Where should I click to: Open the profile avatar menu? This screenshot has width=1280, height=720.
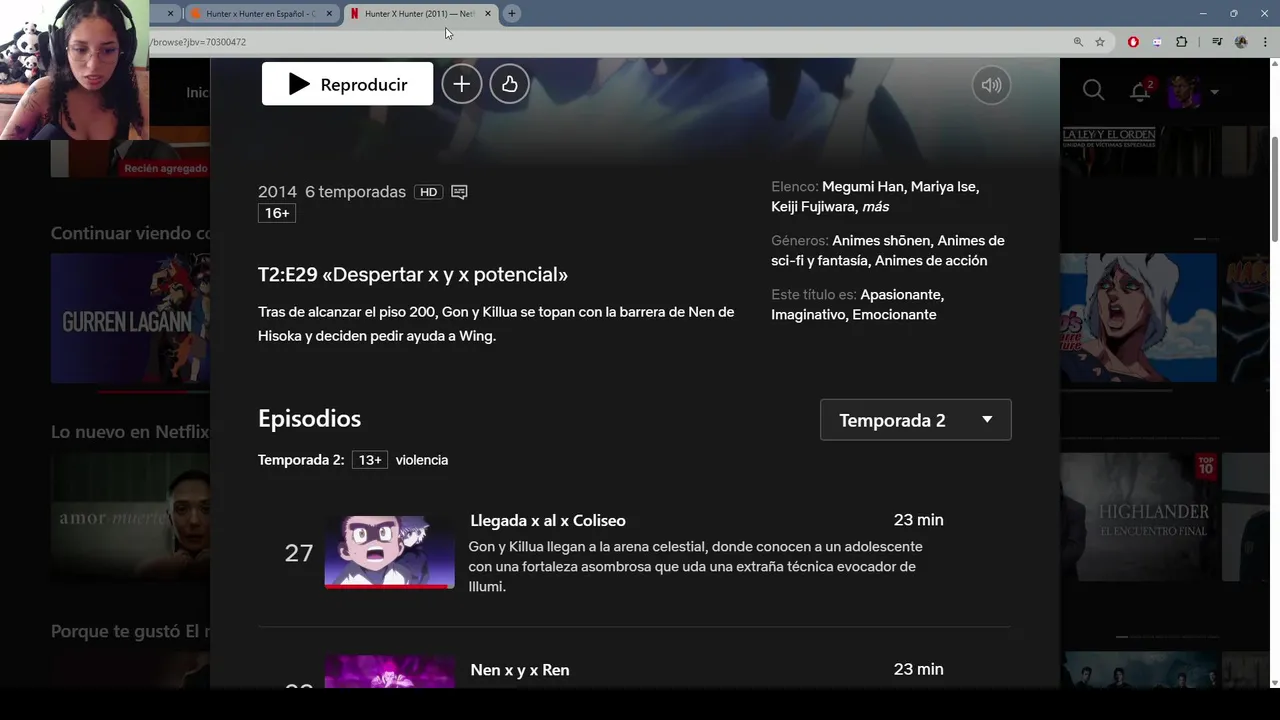pos(1186,92)
